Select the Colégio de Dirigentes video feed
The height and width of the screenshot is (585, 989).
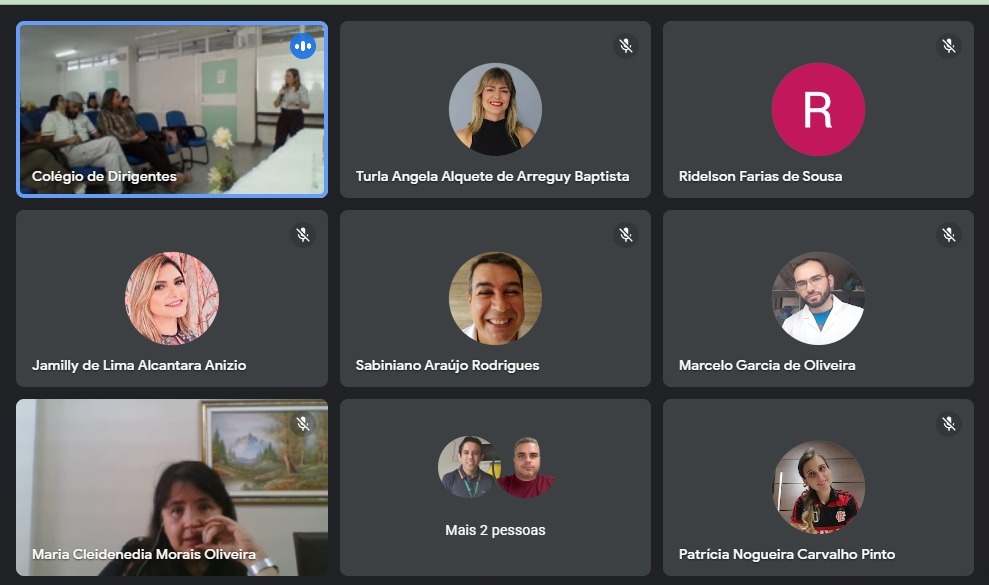[172, 109]
